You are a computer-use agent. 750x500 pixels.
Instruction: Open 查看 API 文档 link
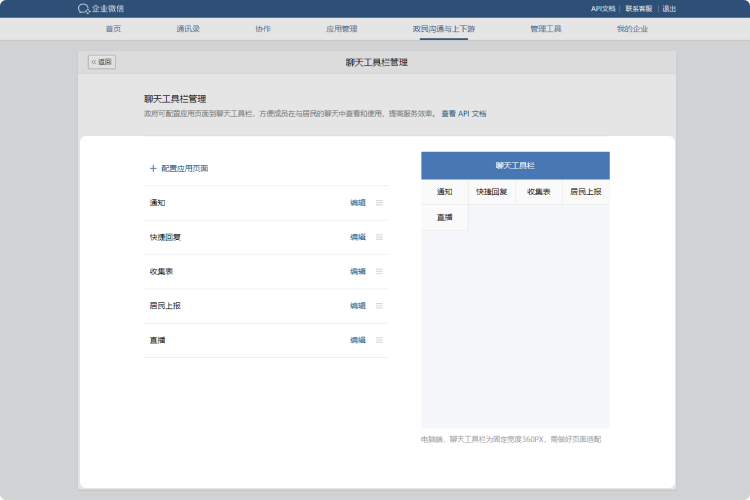pos(463,114)
